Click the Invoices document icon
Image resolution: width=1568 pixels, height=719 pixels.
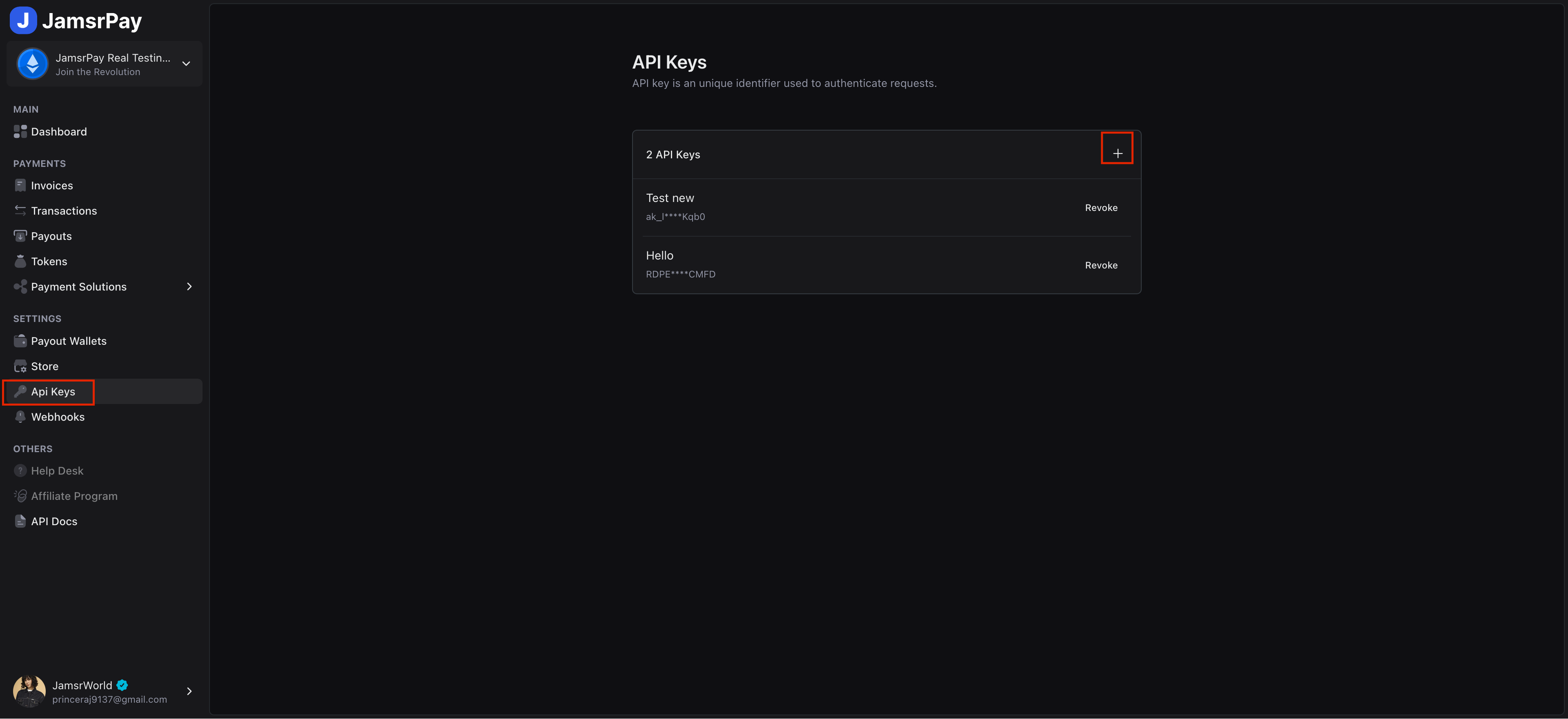[x=20, y=186]
